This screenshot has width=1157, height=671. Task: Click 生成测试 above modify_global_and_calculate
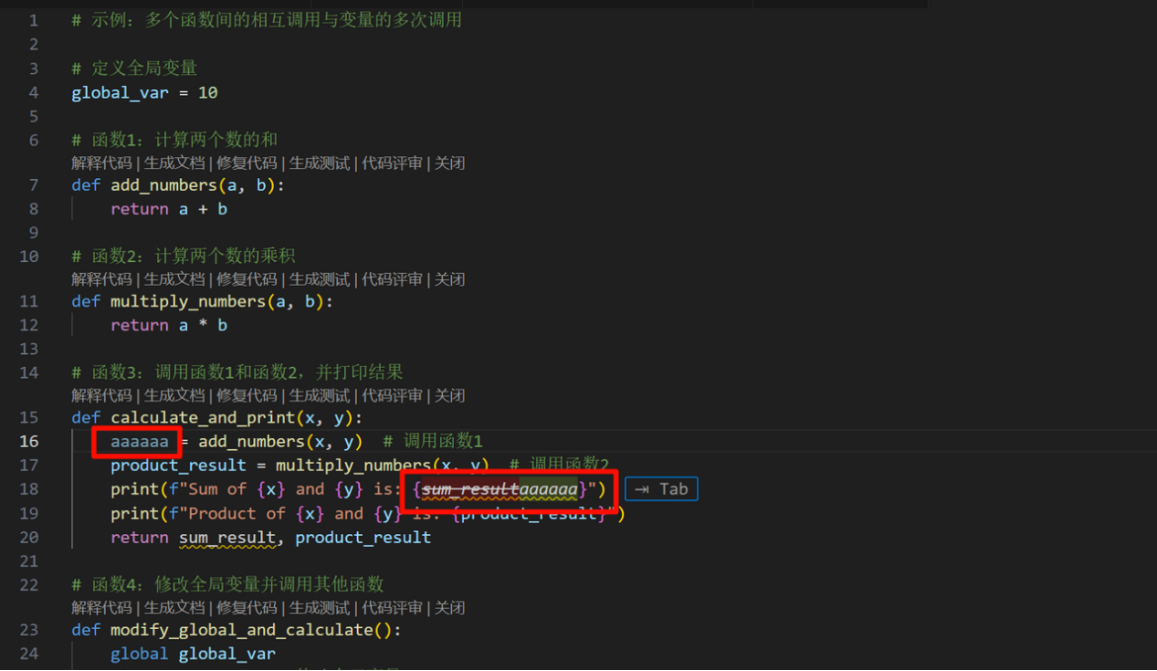[320, 608]
